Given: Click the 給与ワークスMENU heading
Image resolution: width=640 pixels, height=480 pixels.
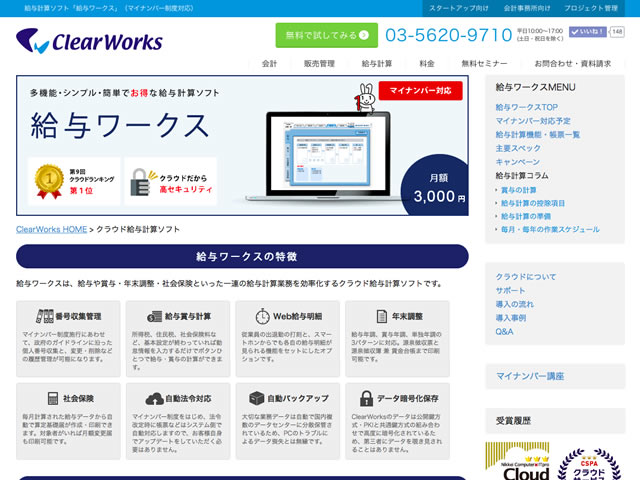Looking at the screenshot, I should tap(535, 87).
